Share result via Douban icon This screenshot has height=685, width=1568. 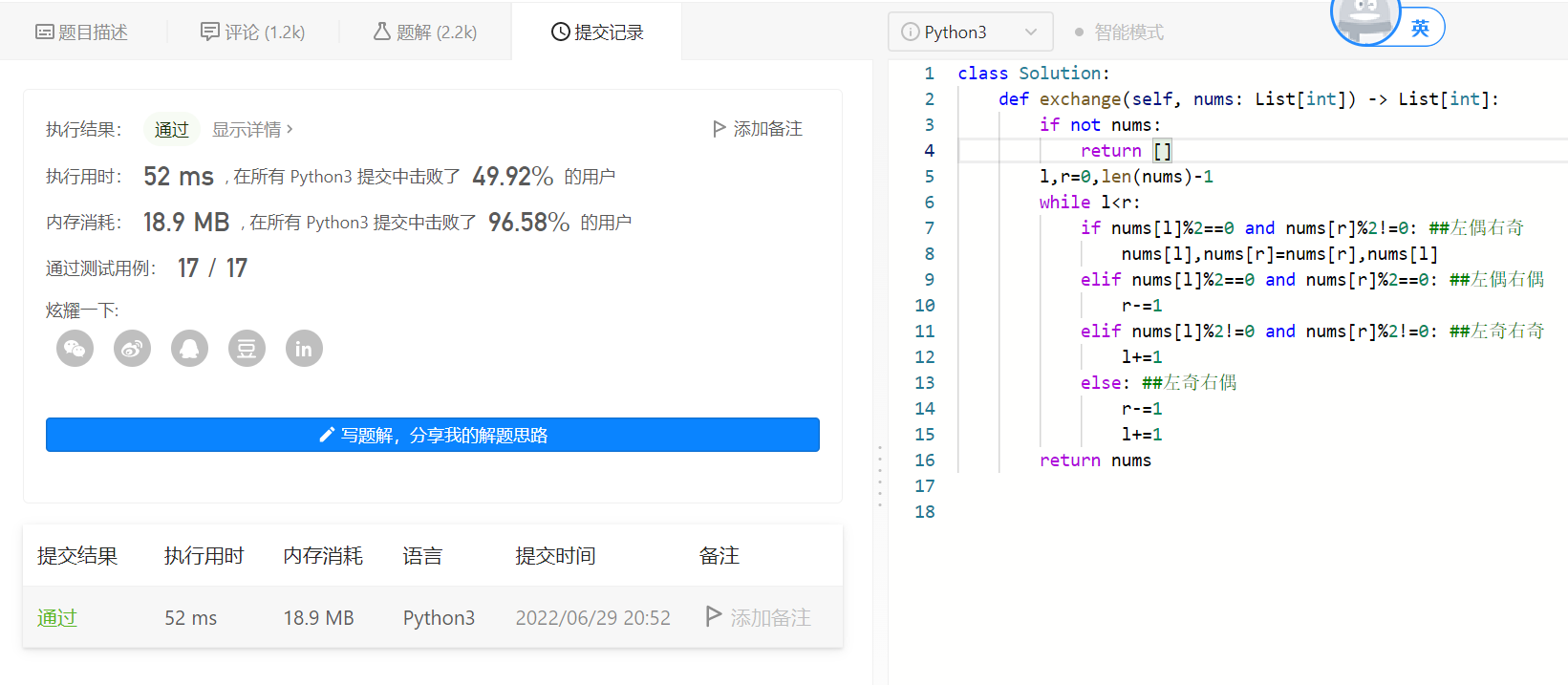click(247, 349)
